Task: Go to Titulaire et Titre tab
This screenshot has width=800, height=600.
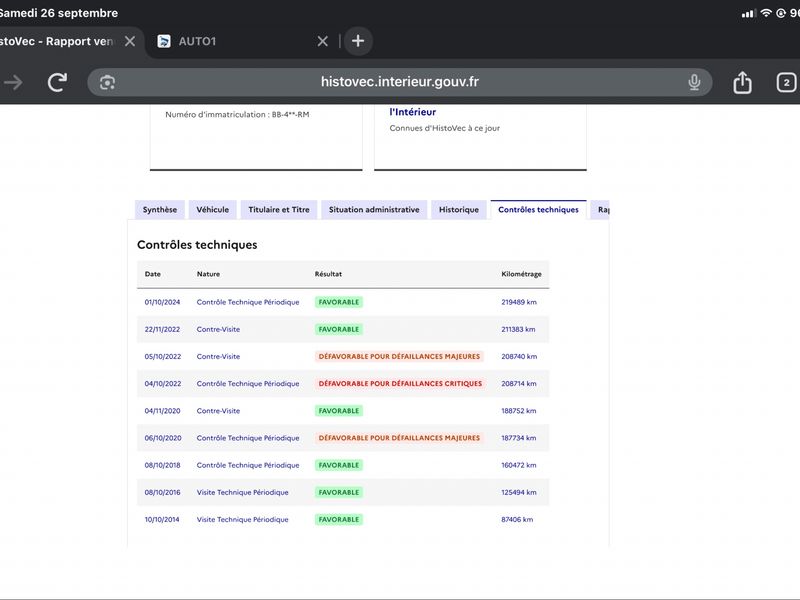Action: pyautogui.click(x=279, y=210)
